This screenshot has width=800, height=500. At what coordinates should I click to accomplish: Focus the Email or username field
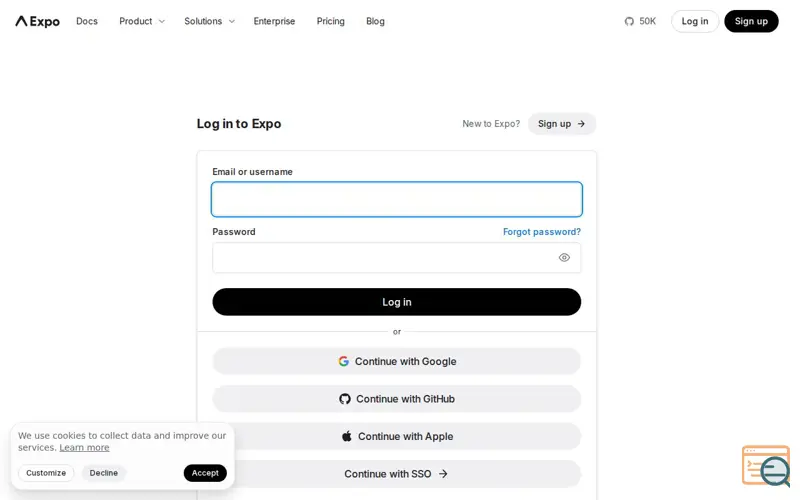[x=396, y=199]
